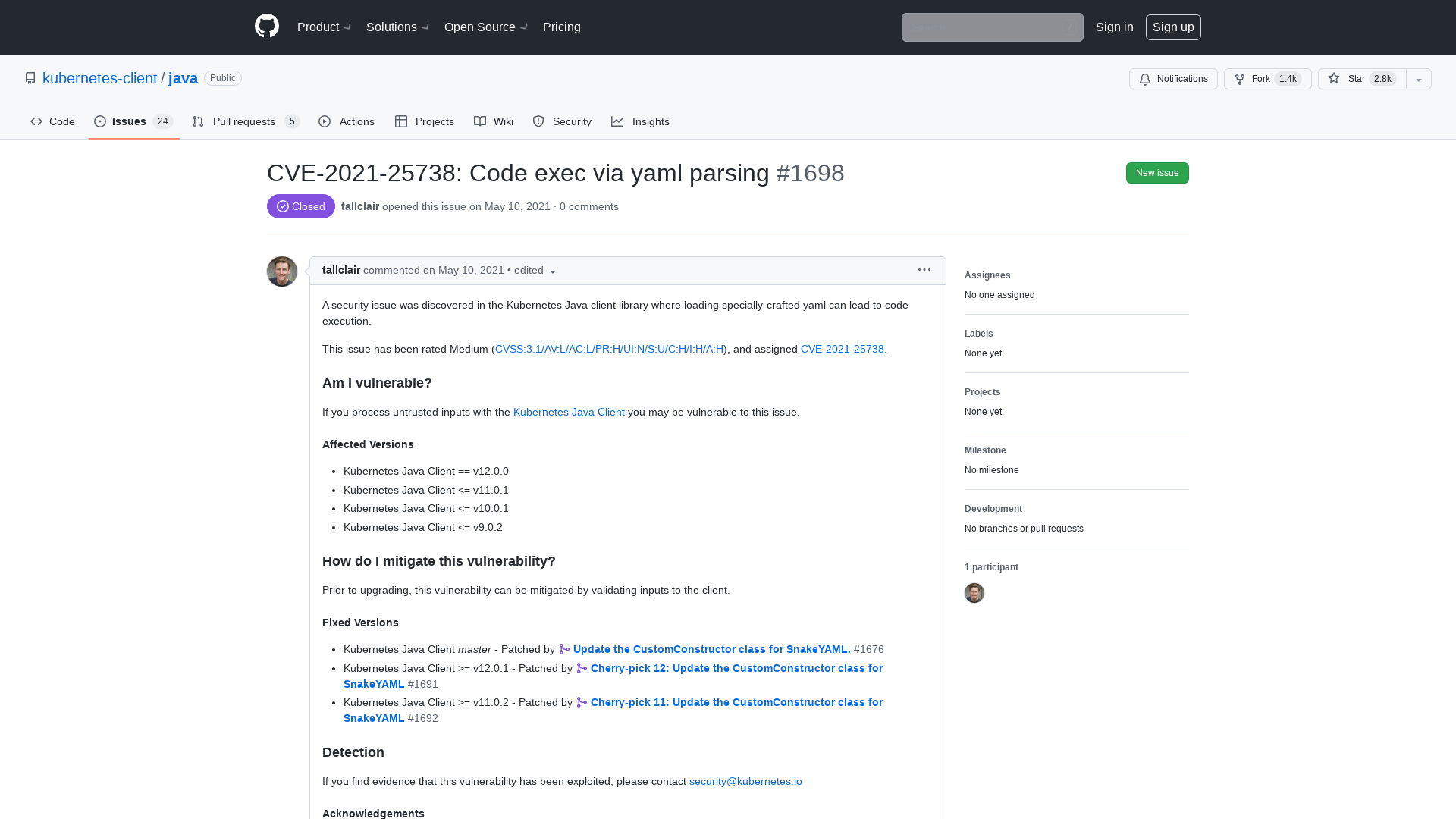Open the CVE-2021-25738 link in the comment

point(842,349)
